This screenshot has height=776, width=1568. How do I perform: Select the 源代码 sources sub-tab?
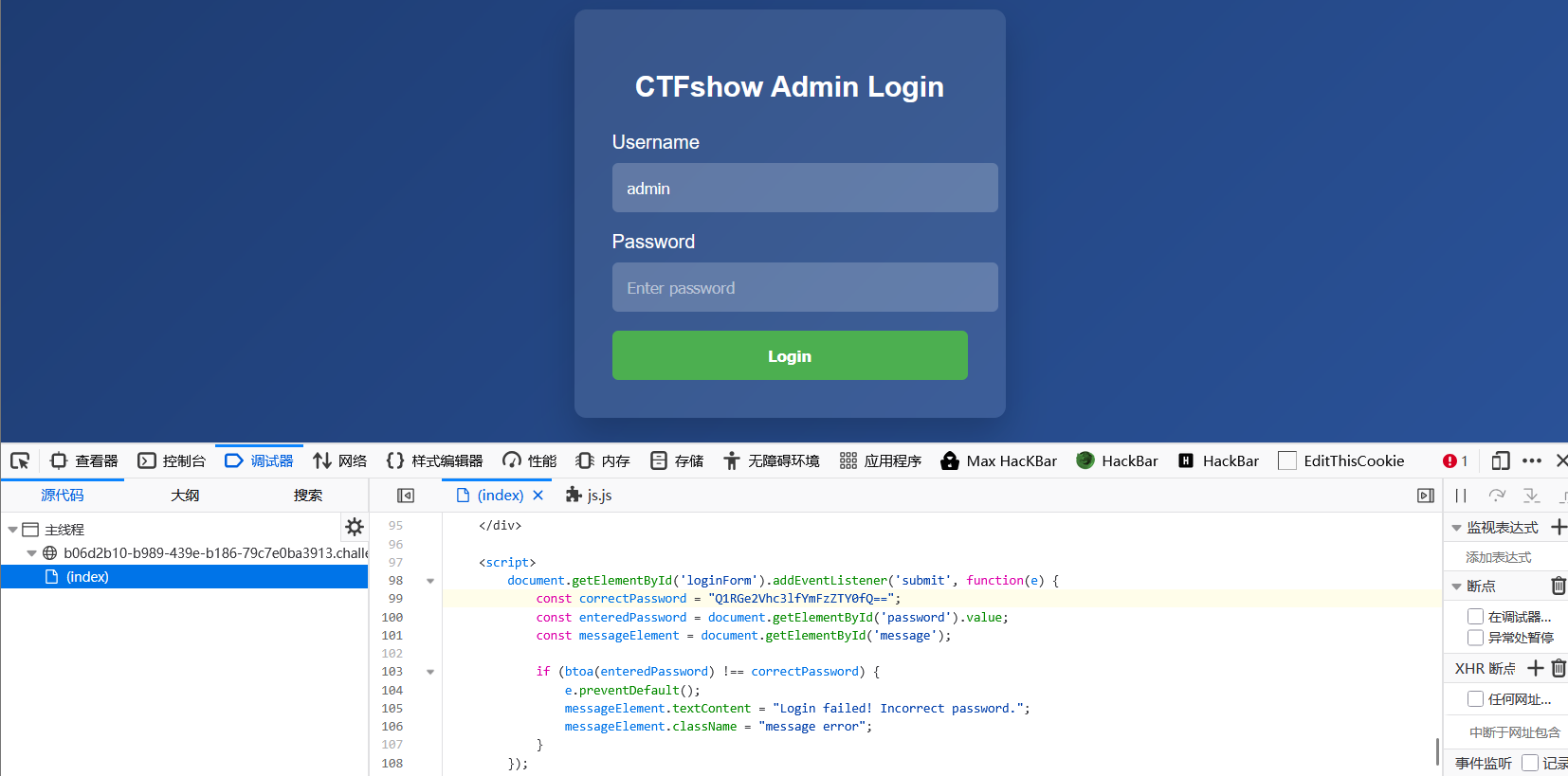(63, 496)
